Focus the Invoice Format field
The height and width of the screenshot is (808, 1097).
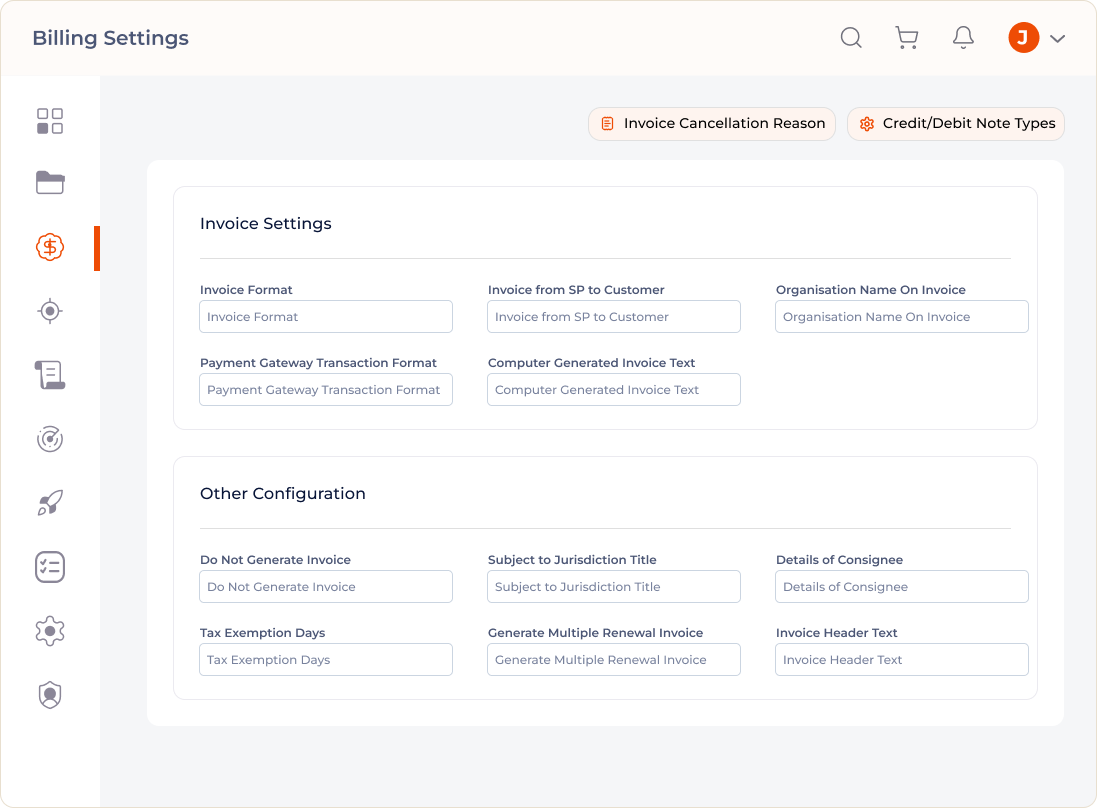(x=326, y=317)
